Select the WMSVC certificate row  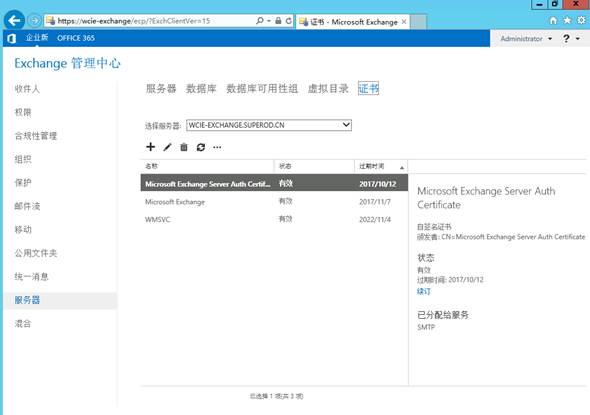pyautogui.click(x=274, y=219)
